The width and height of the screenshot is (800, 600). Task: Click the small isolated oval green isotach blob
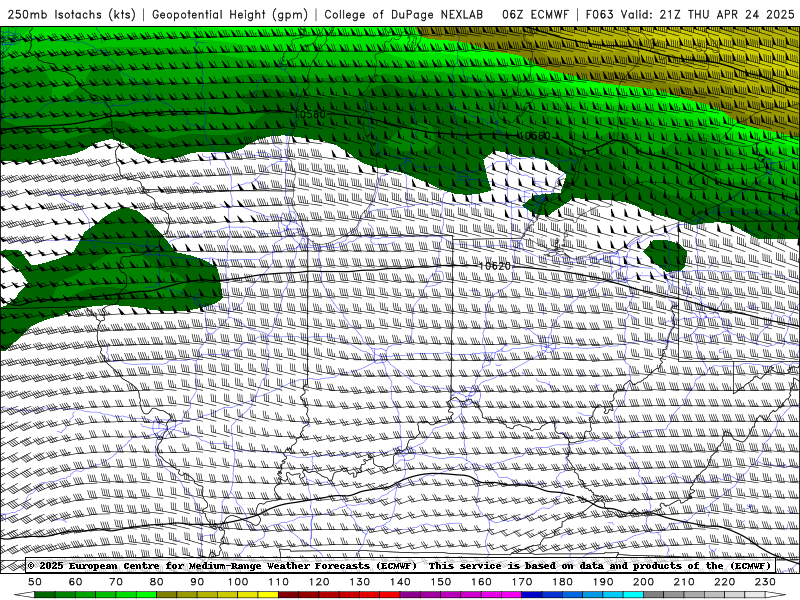tap(665, 255)
